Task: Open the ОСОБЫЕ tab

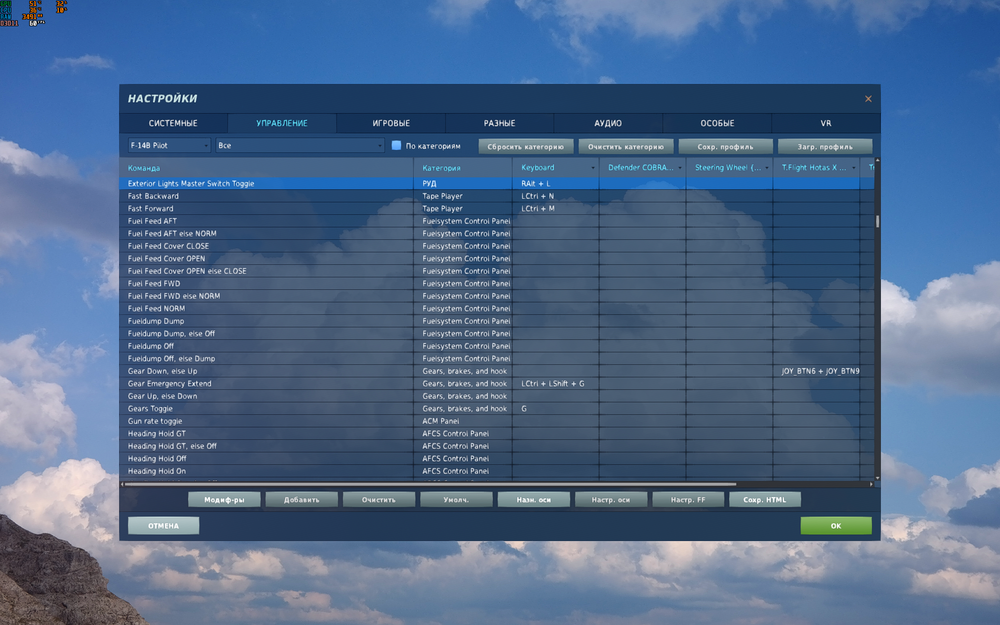Action: [x=717, y=123]
